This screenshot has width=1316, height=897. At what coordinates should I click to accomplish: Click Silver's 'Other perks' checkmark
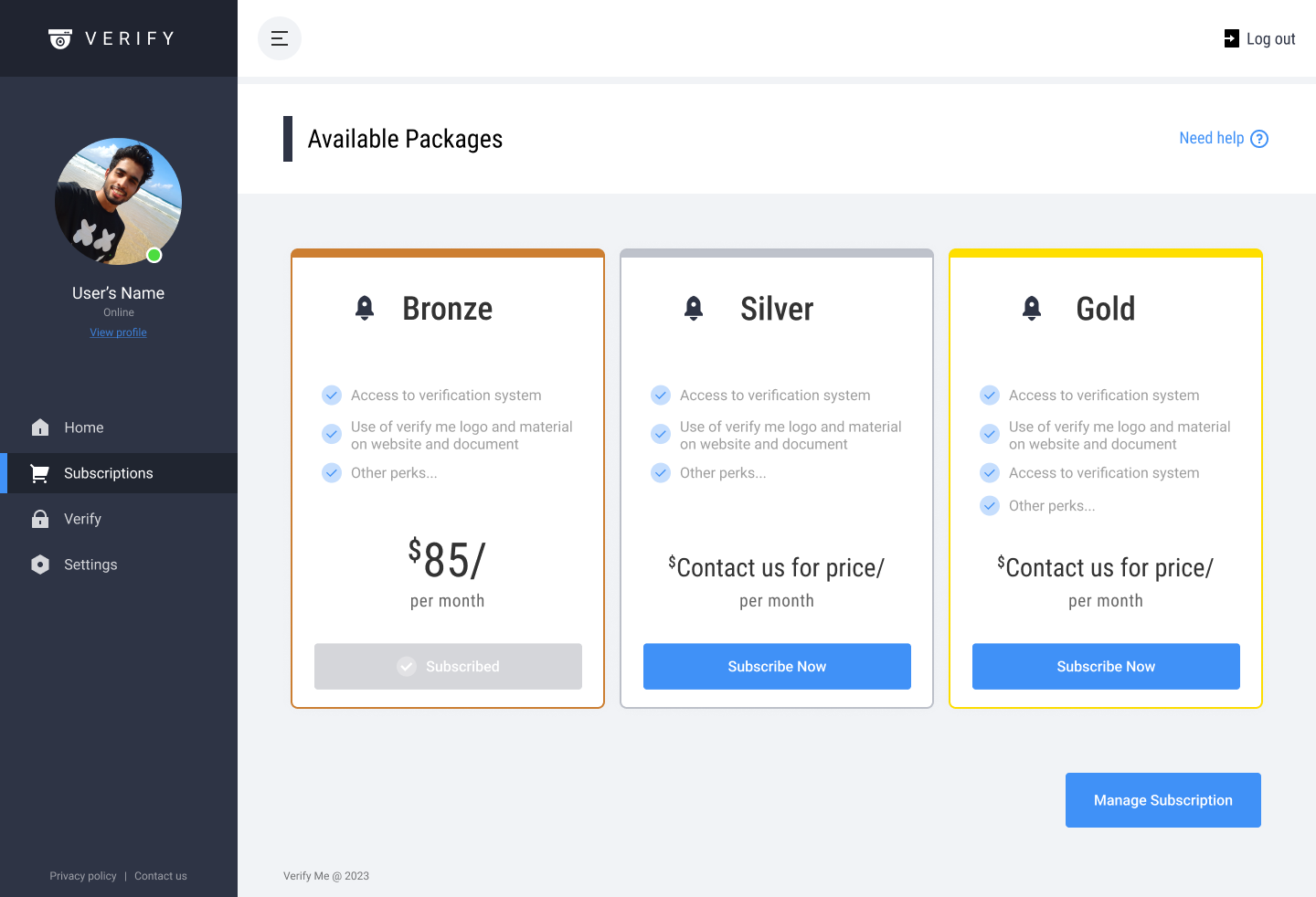pyautogui.click(x=661, y=473)
